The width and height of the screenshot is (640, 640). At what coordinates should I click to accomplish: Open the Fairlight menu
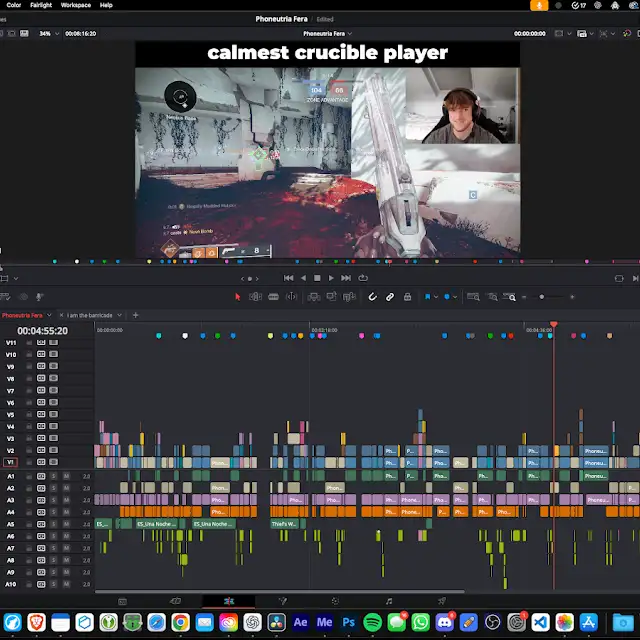pos(41,5)
